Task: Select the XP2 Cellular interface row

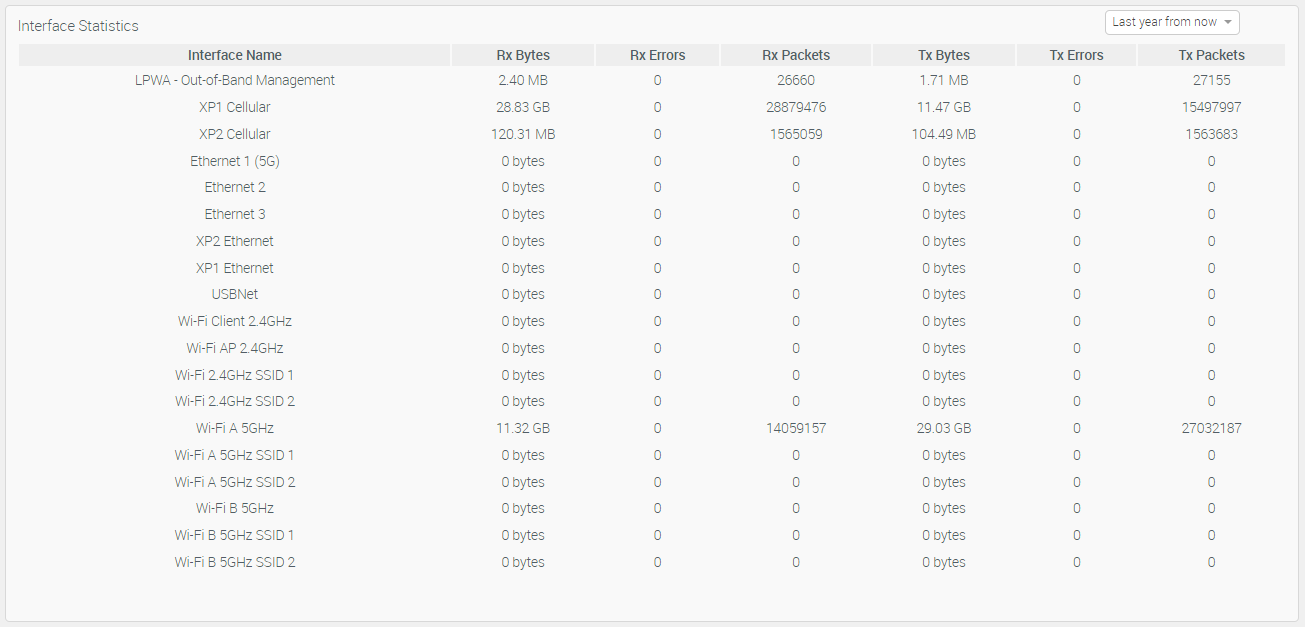Action: click(235, 134)
